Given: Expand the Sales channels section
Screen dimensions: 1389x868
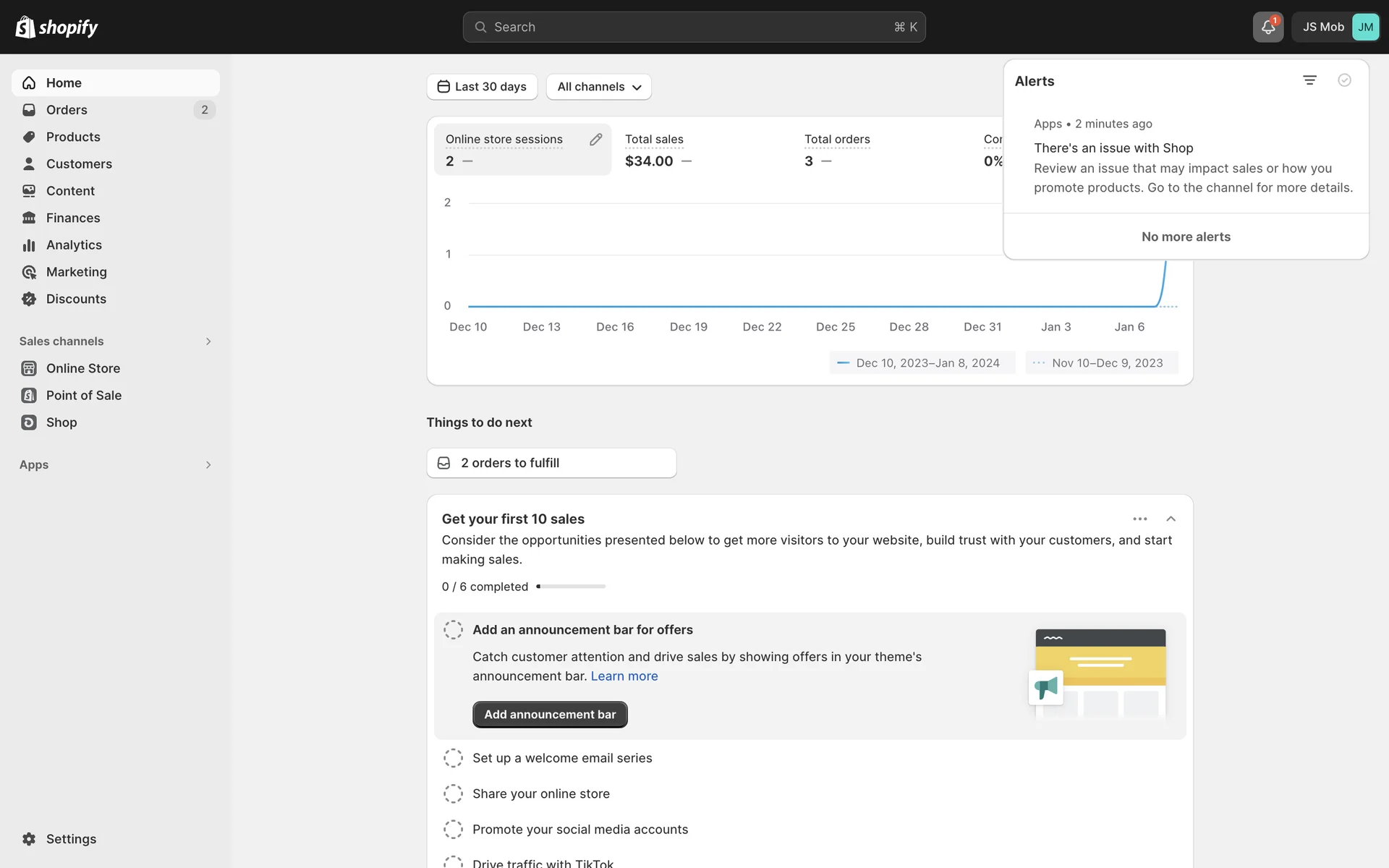Looking at the screenshot, I should [x=208, y=341].
